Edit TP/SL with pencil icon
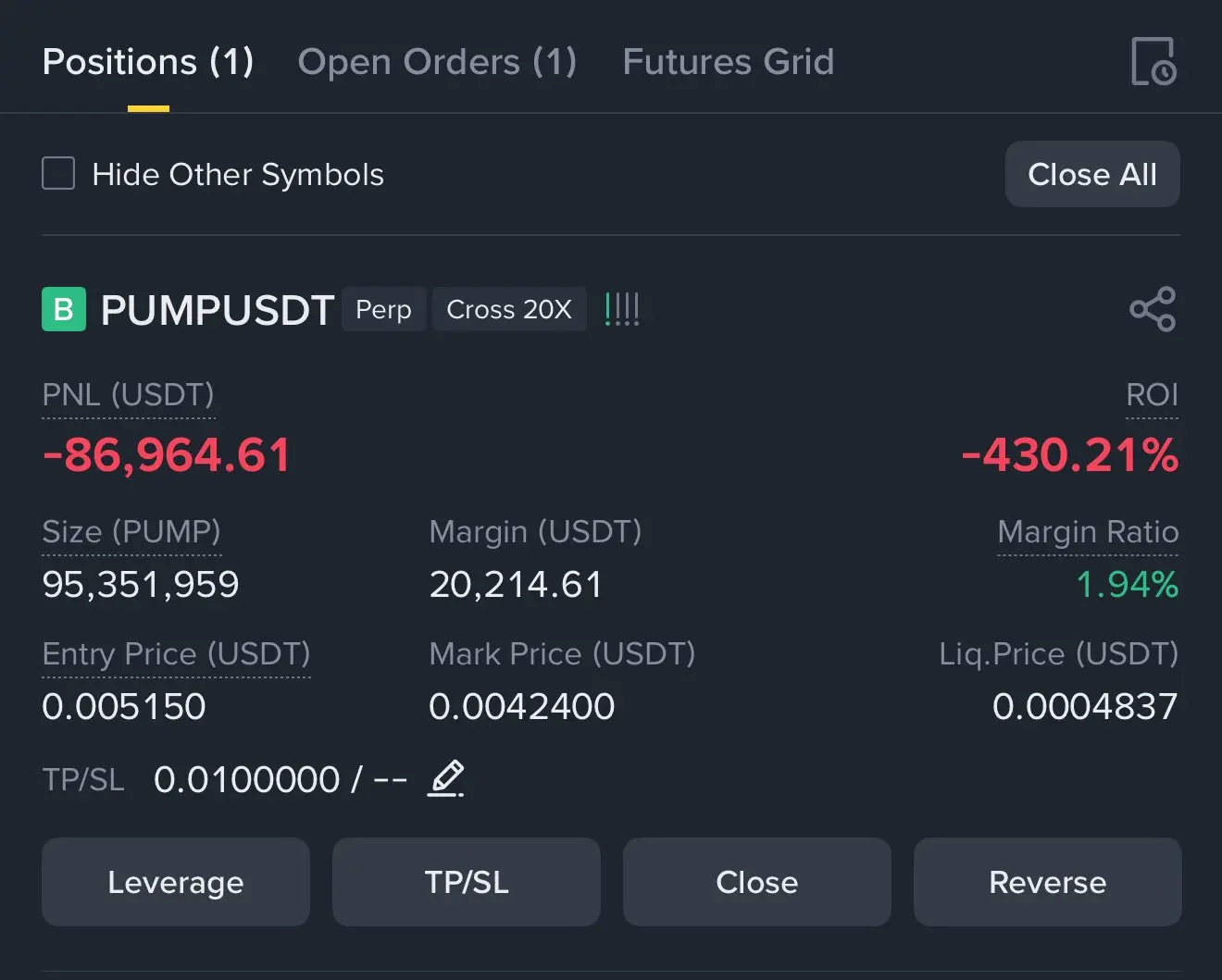This screenshot has height=980, width=1222. (445, 778)
